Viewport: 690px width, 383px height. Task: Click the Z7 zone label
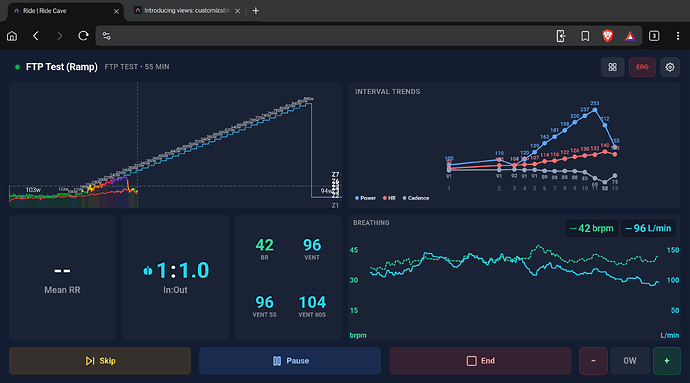[335, 175]
